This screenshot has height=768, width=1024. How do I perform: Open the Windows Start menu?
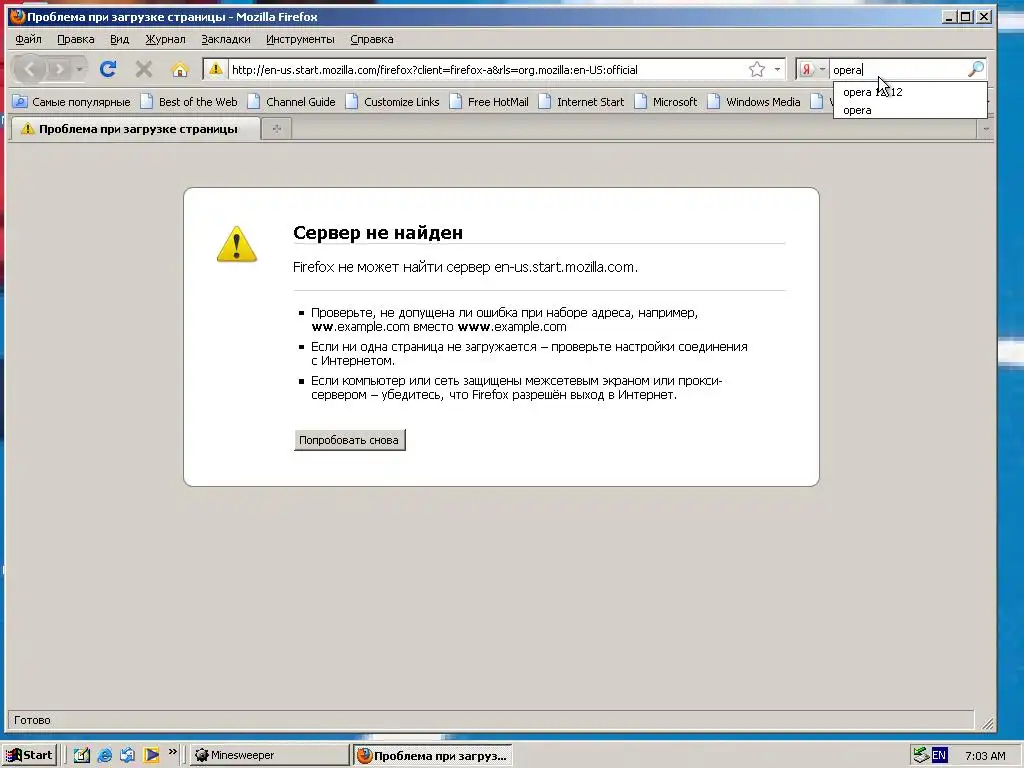click(x=30, y=755)
